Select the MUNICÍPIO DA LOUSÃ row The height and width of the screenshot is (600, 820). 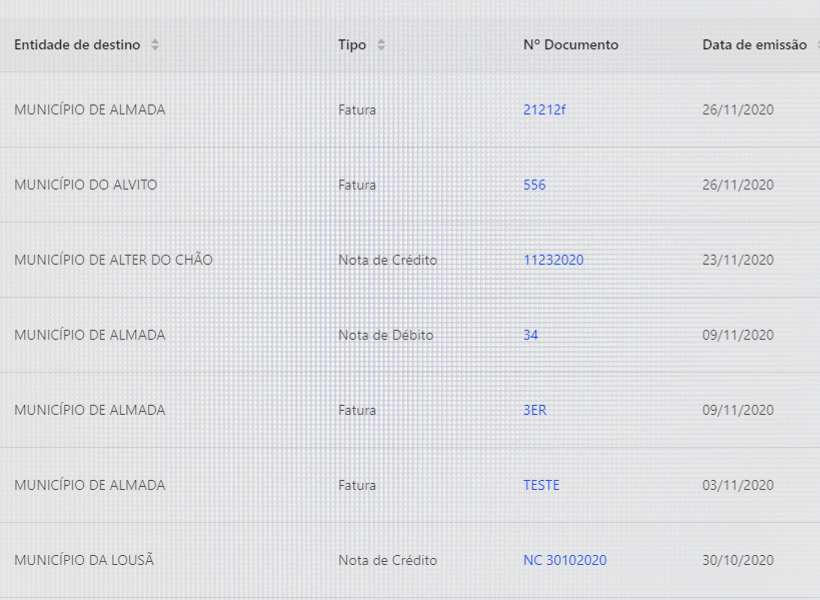(84, 560)
